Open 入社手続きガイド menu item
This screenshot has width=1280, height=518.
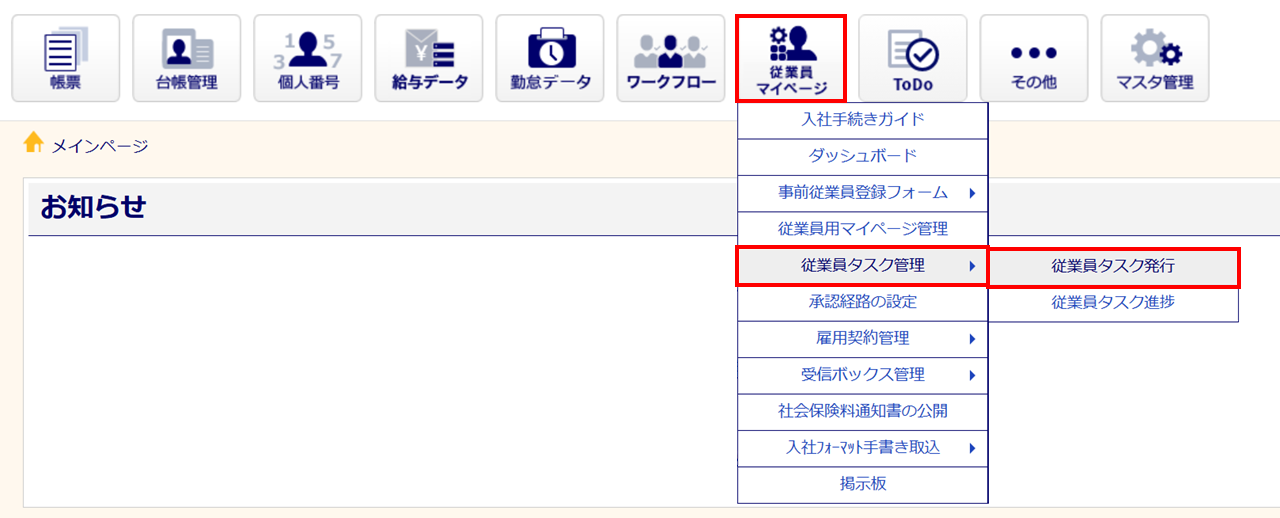click(x=863, y=120)
